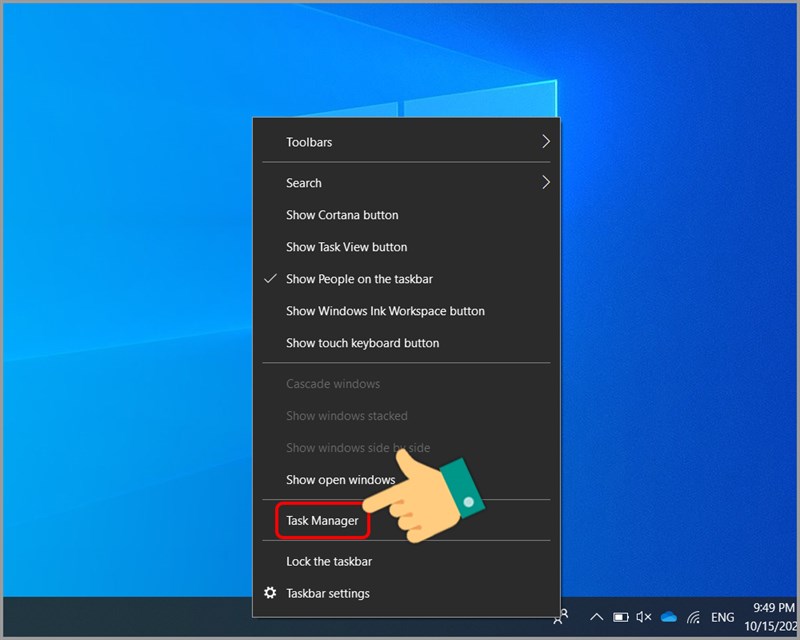This screenshot has height=640, width=800.
Task: Enable Show Task View button option
Action: pyautogui.click(x=346, y=247)
